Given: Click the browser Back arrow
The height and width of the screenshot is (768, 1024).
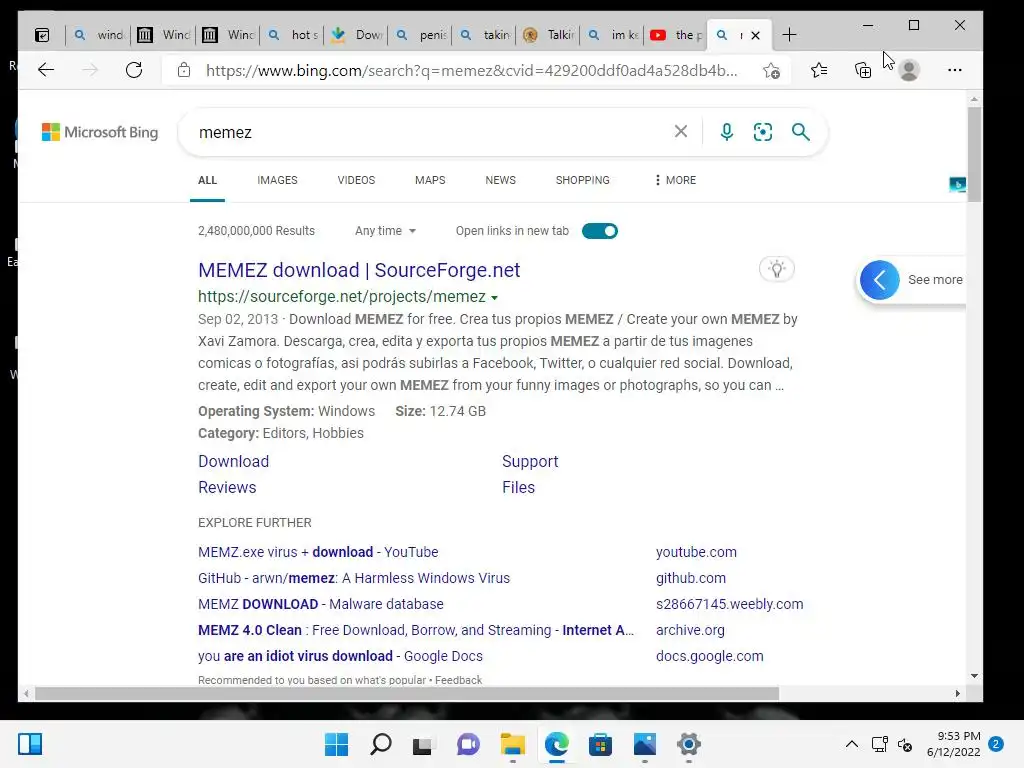Looking at the screenshot, I should tap(46, 70).
